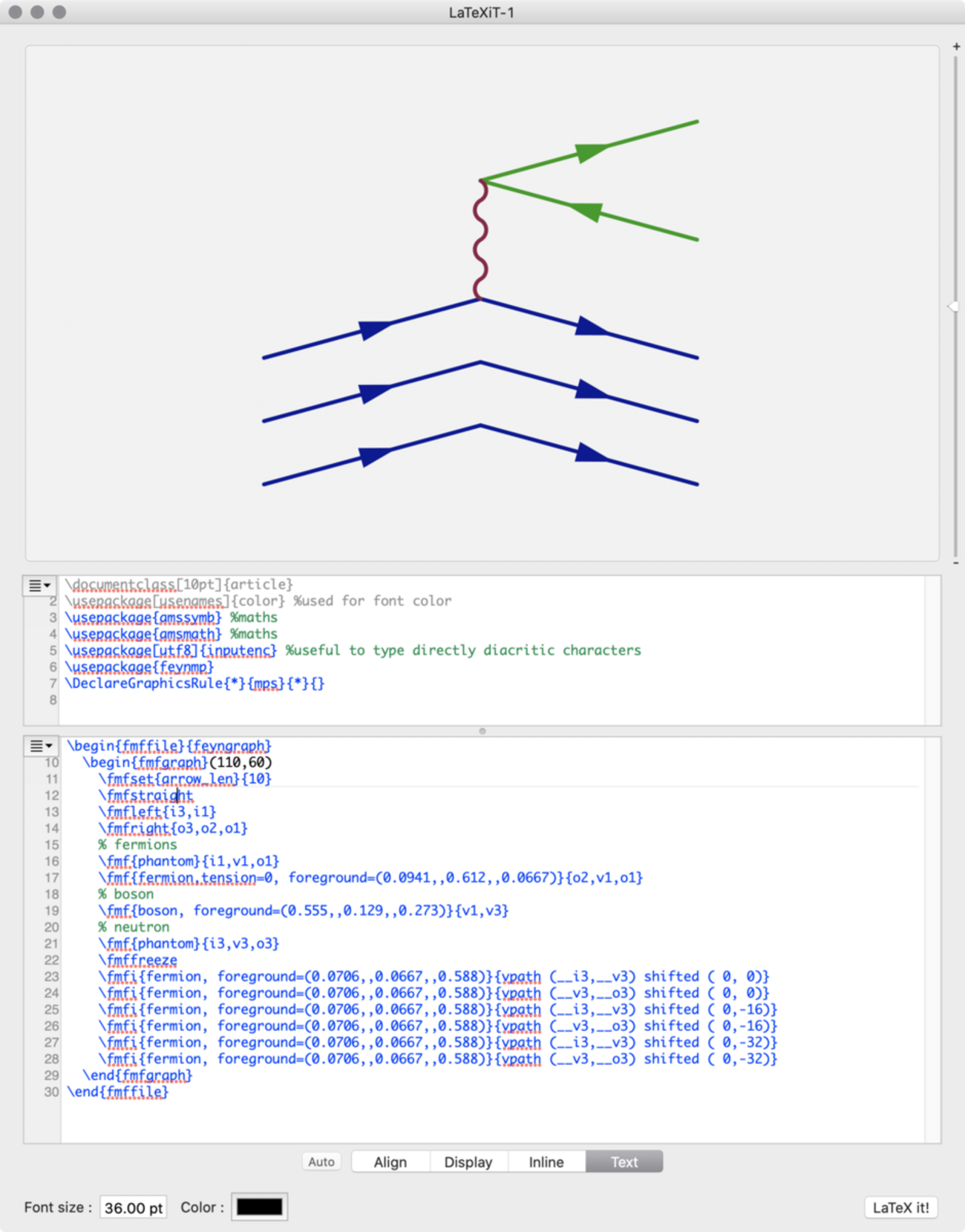Click the \usepackage{amssymb} preamble line

(171, 617)
